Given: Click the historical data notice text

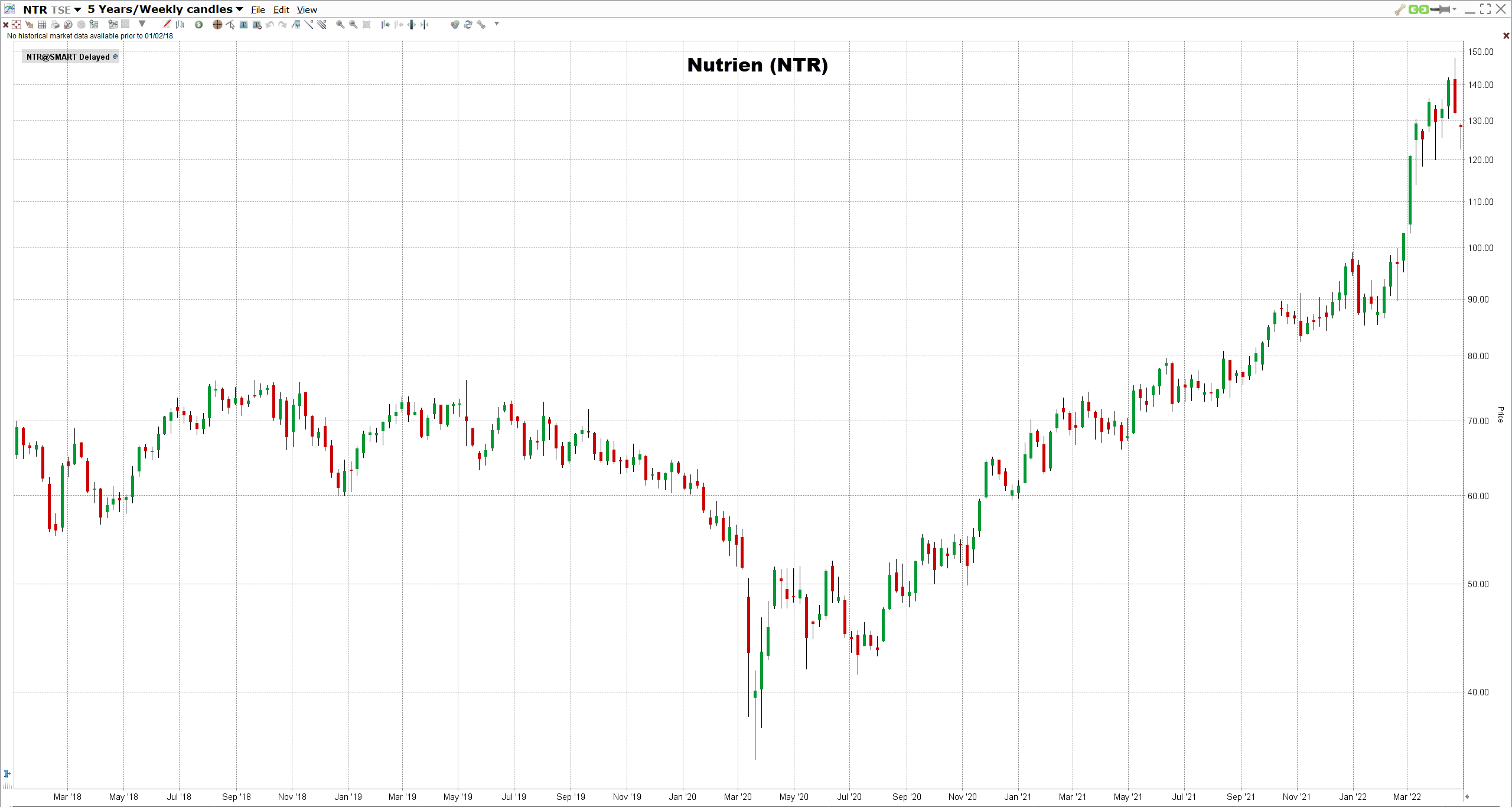Looking at the screenshot, I should click(x=90, y=36).
